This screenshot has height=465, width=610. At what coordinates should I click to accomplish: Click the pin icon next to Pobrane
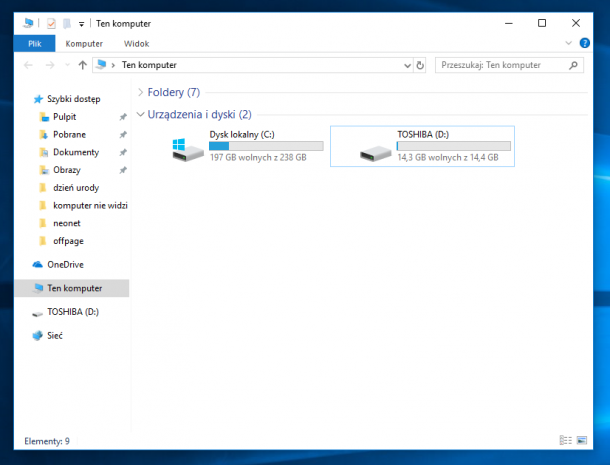coord(123,135)
